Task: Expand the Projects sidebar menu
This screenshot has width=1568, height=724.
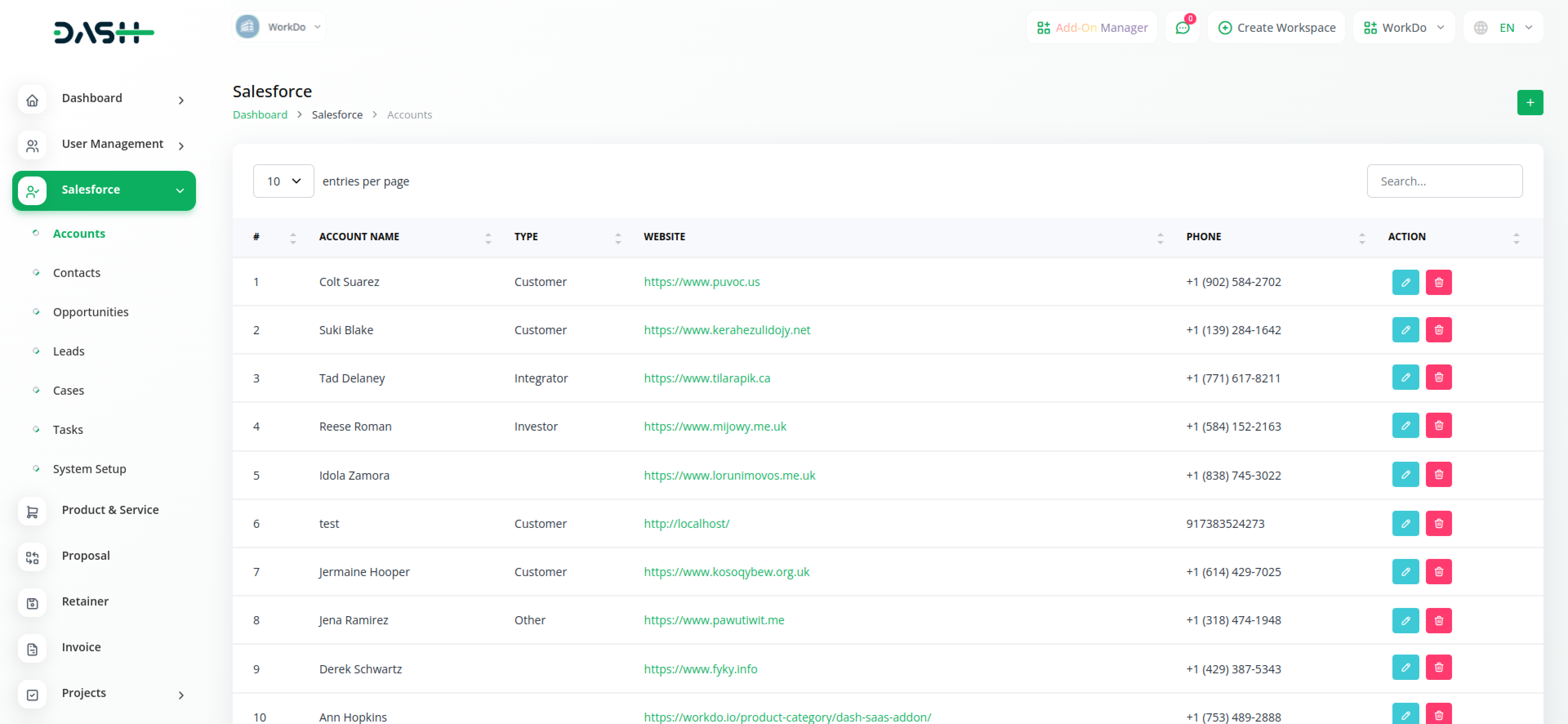Action: coord(104,694)
